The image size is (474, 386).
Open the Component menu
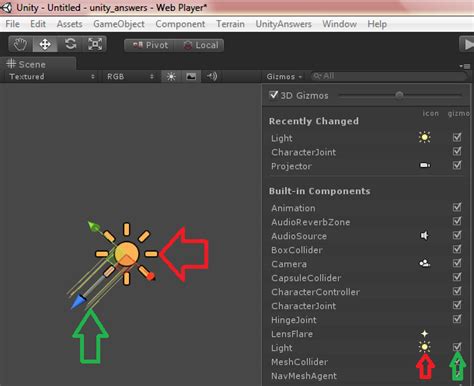tap(180, 24)
